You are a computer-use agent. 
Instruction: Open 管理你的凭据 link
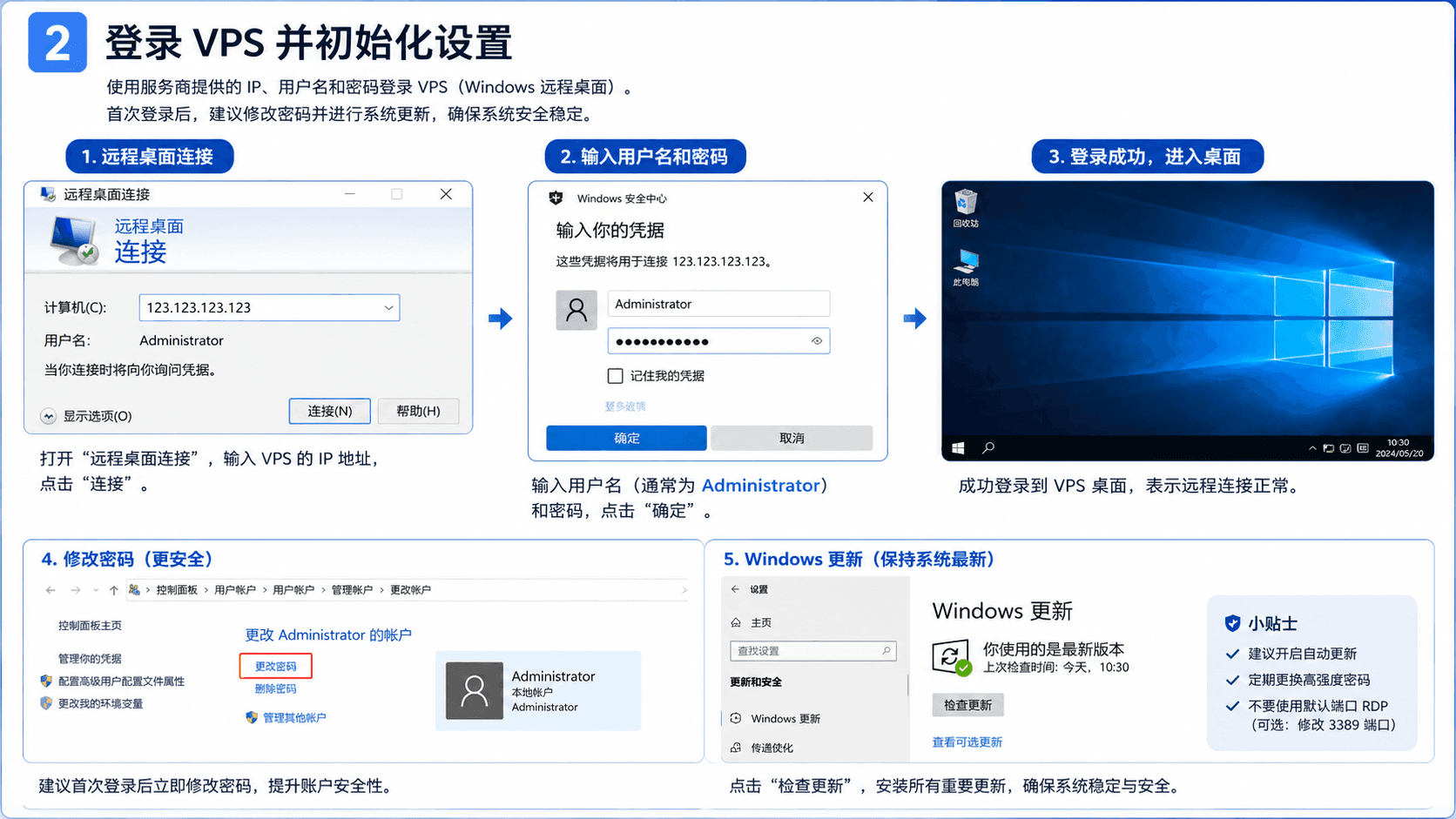click(x=90, y=659)
